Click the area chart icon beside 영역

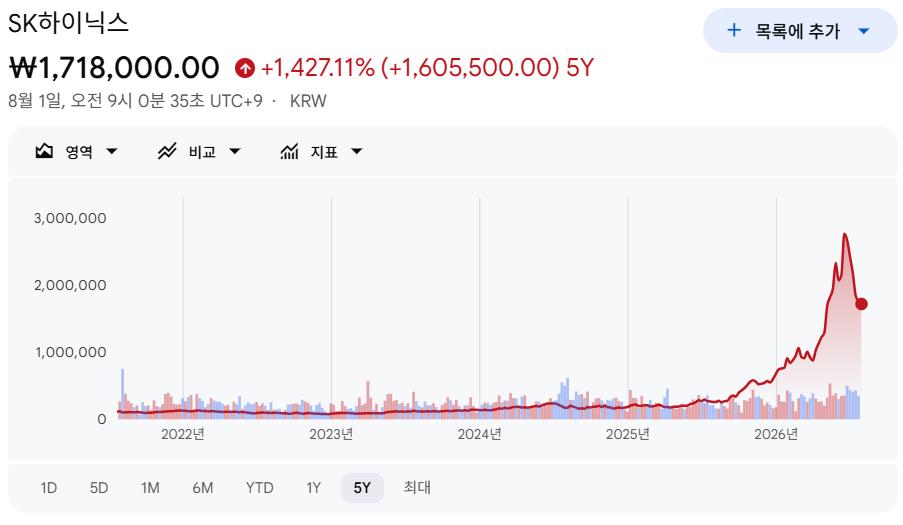[44, 151]
